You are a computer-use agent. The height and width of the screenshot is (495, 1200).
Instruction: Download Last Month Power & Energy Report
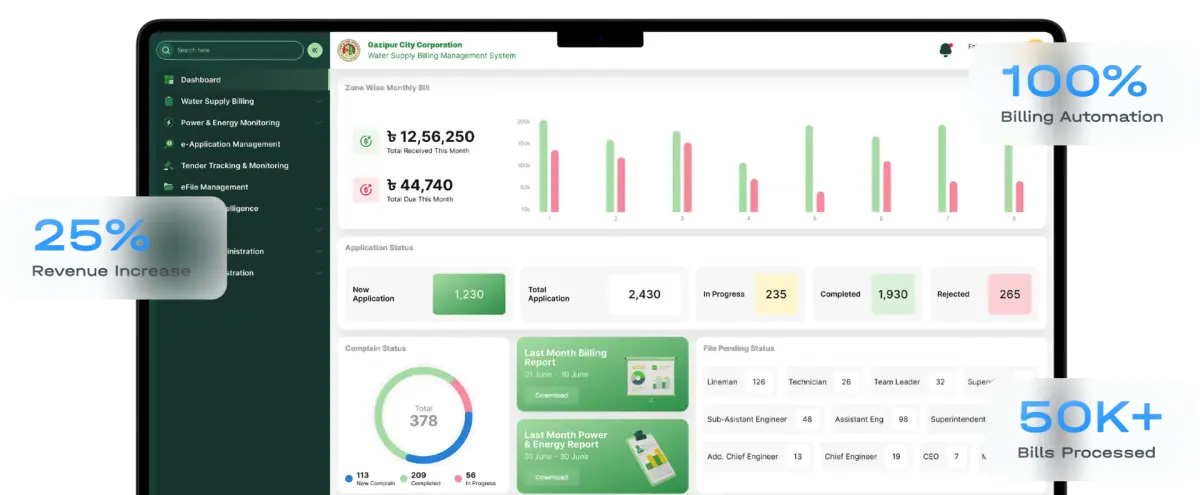tap(551, 477)
